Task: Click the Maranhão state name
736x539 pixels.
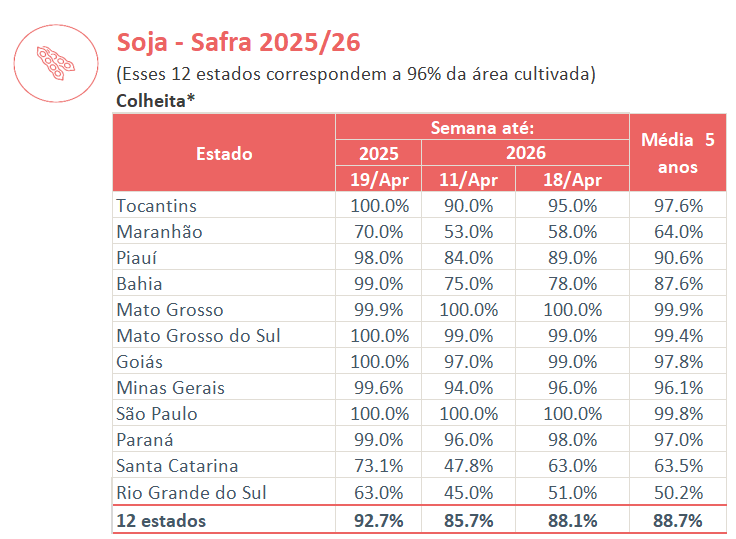Action: click(x=159, y=232)
